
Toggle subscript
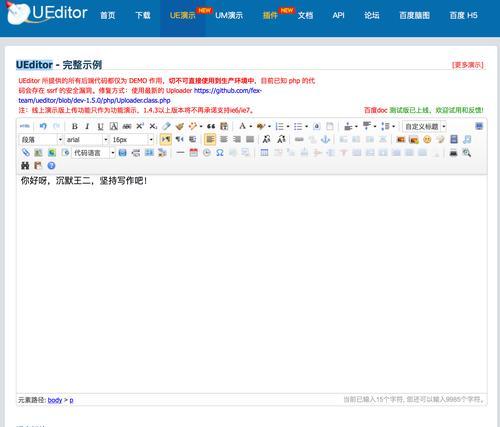click(153, 126)
